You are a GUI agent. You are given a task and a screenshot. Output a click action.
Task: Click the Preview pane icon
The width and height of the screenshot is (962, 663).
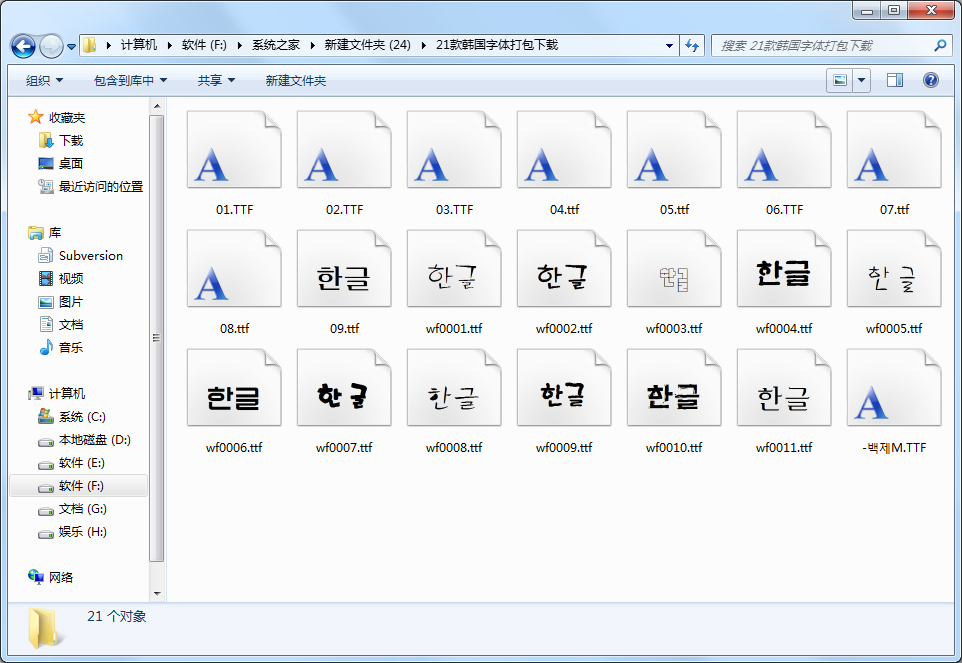tap(893, 80)
